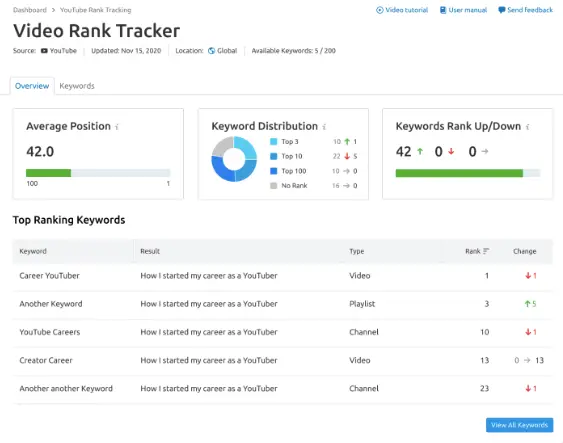Click the gray arrow in Creator Career row
The width and height of the screenshot is (563, 443).
pyautogui.click(x=527, y=360)
